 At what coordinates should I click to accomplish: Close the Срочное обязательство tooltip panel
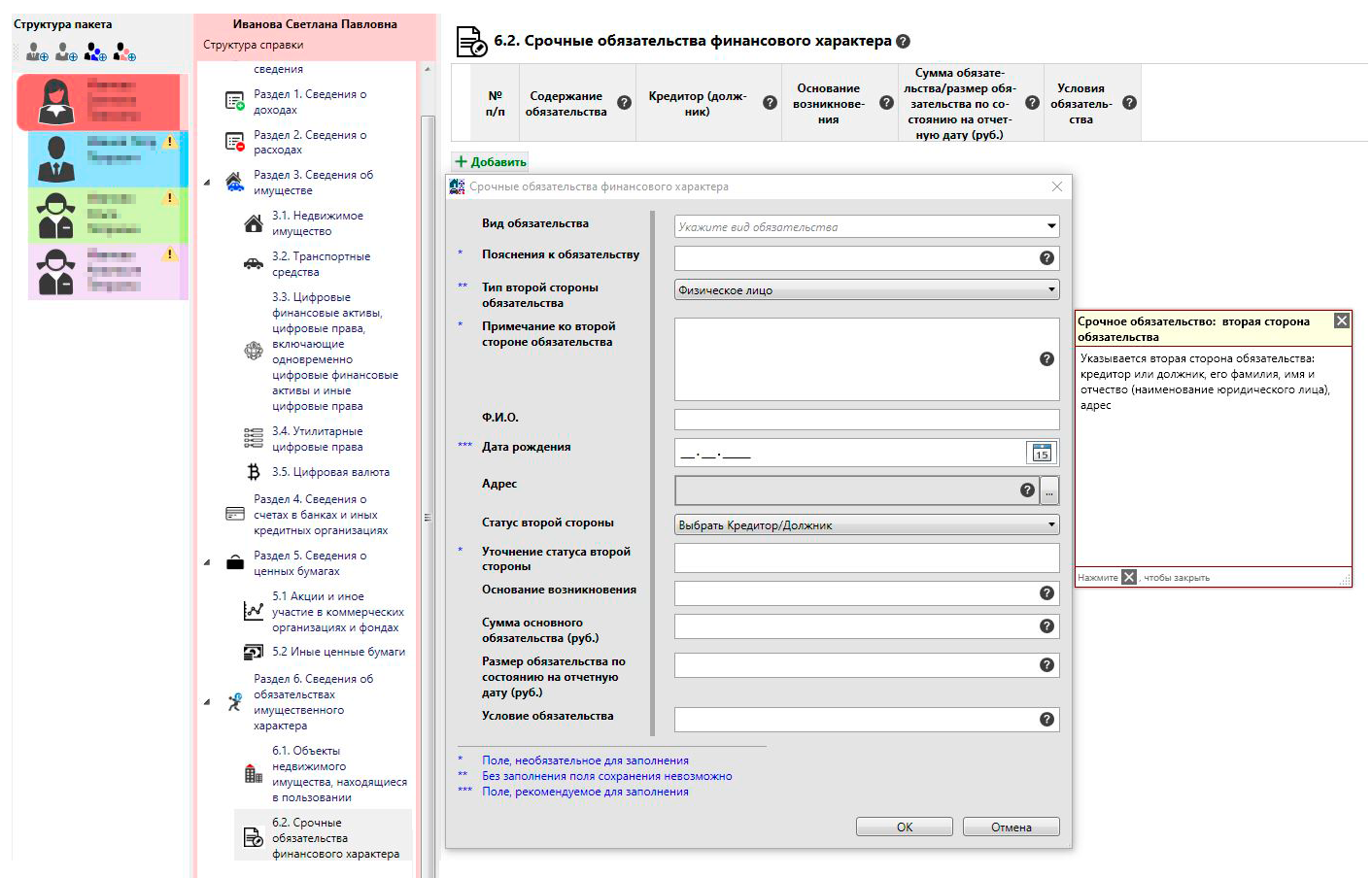pyautogui.click(x=1341, y=321)
